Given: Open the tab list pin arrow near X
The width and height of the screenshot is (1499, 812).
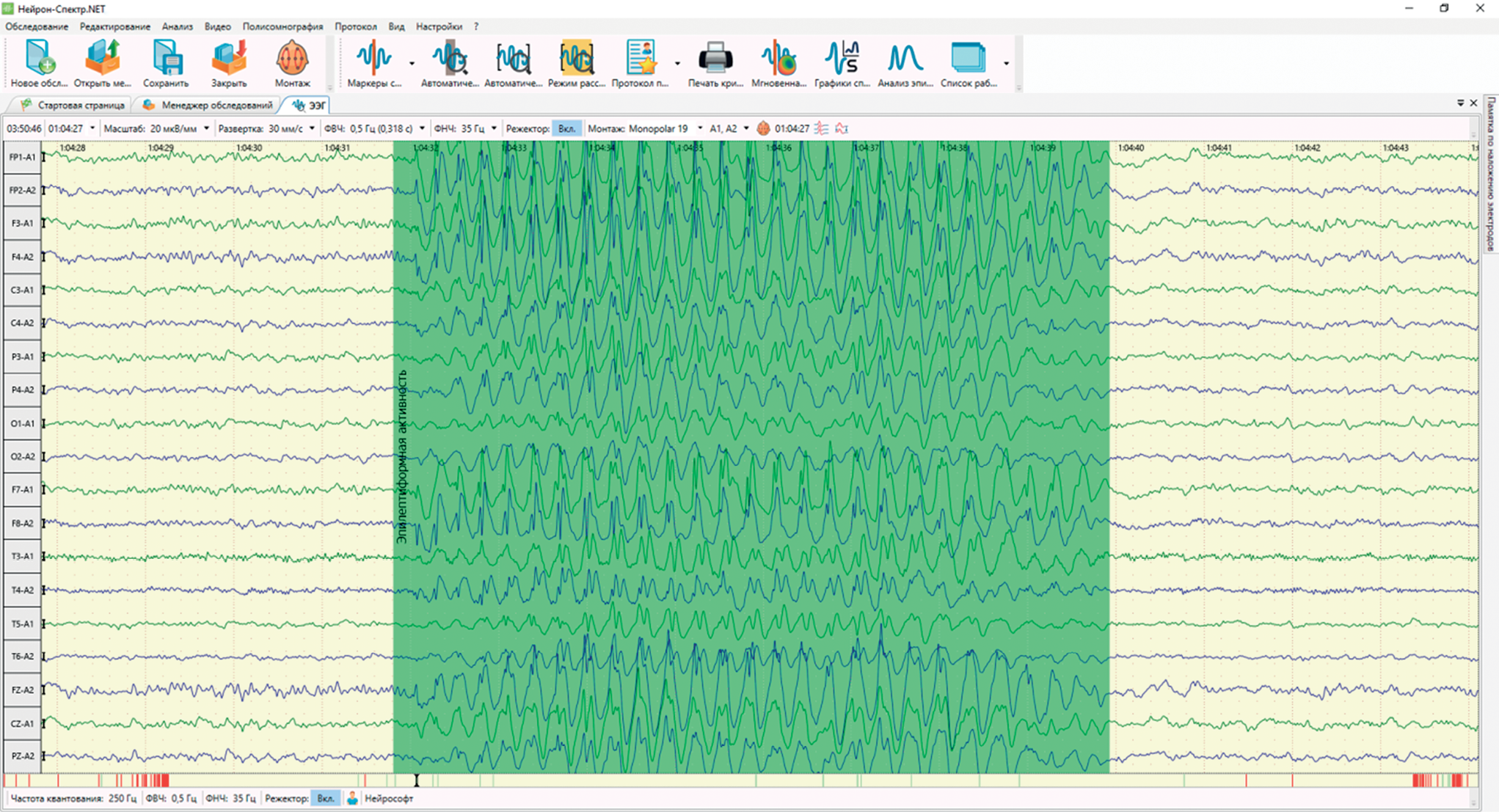Looking at the screenshot, I should 1460,103.
